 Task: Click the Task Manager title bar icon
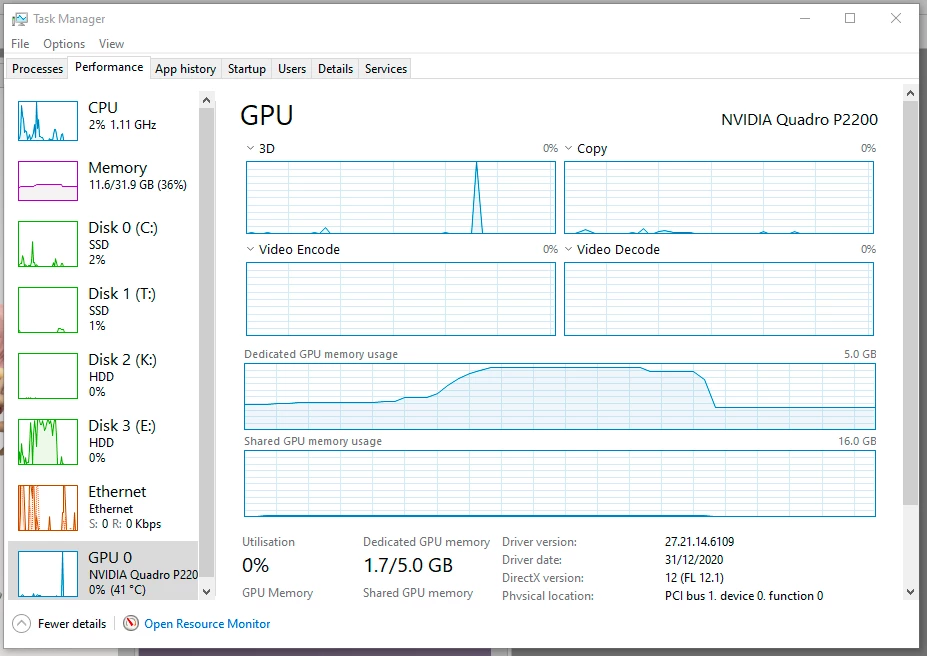20,19
